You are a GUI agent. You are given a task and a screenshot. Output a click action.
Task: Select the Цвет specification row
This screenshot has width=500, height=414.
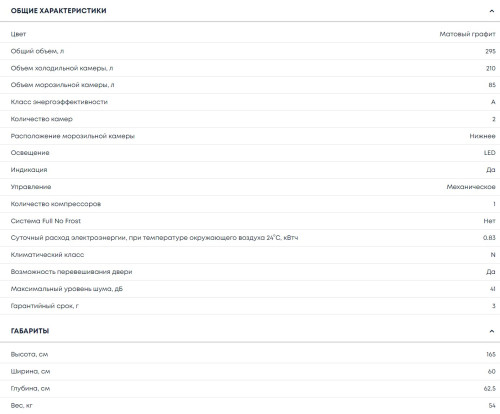[250, 34]
